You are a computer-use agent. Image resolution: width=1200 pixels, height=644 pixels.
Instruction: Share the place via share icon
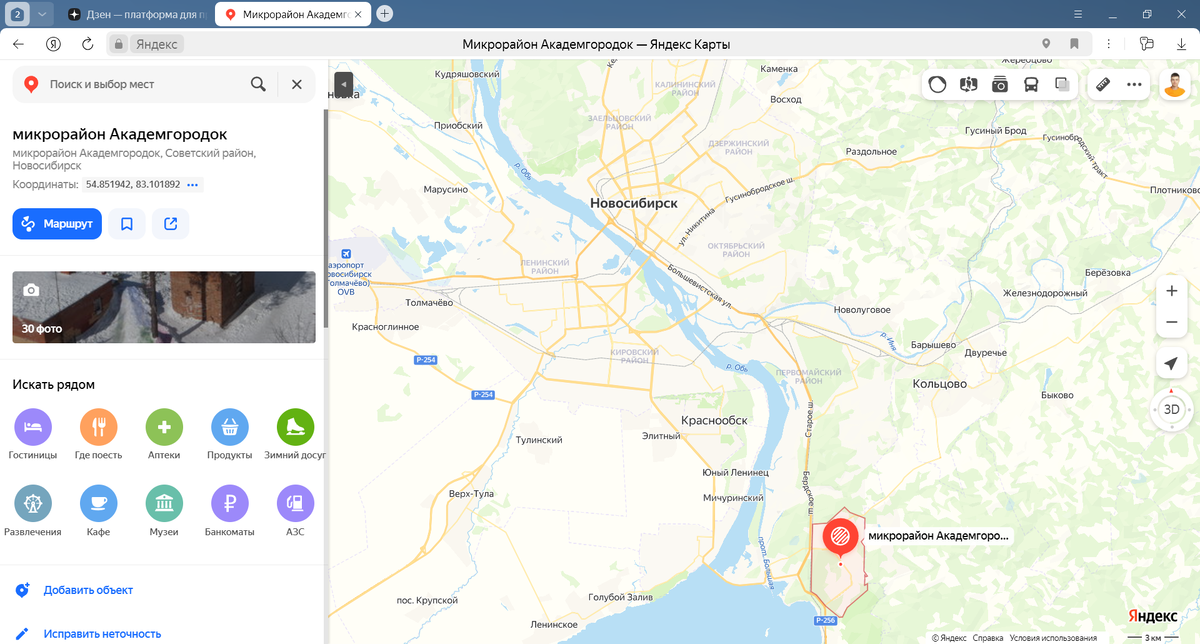click(171, 224)
